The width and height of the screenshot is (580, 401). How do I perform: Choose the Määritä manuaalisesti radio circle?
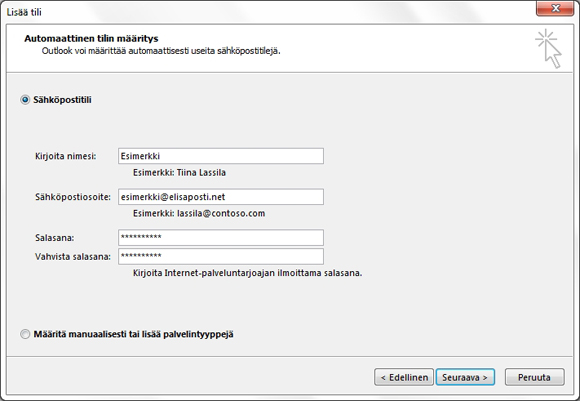[x=25, y=334]
